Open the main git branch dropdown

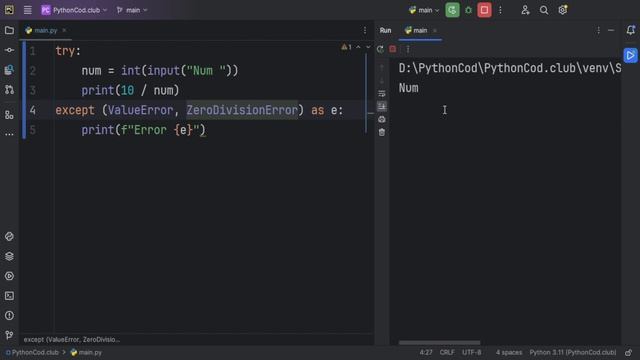(132, 10)
